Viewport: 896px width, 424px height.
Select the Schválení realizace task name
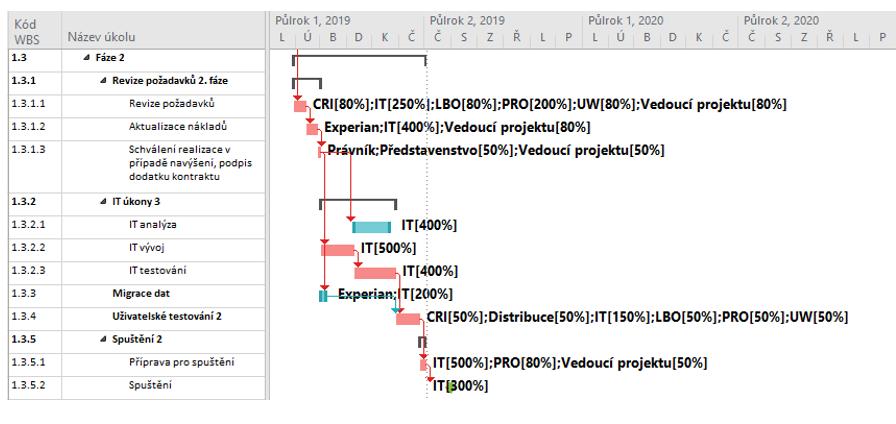pos(190,163)
